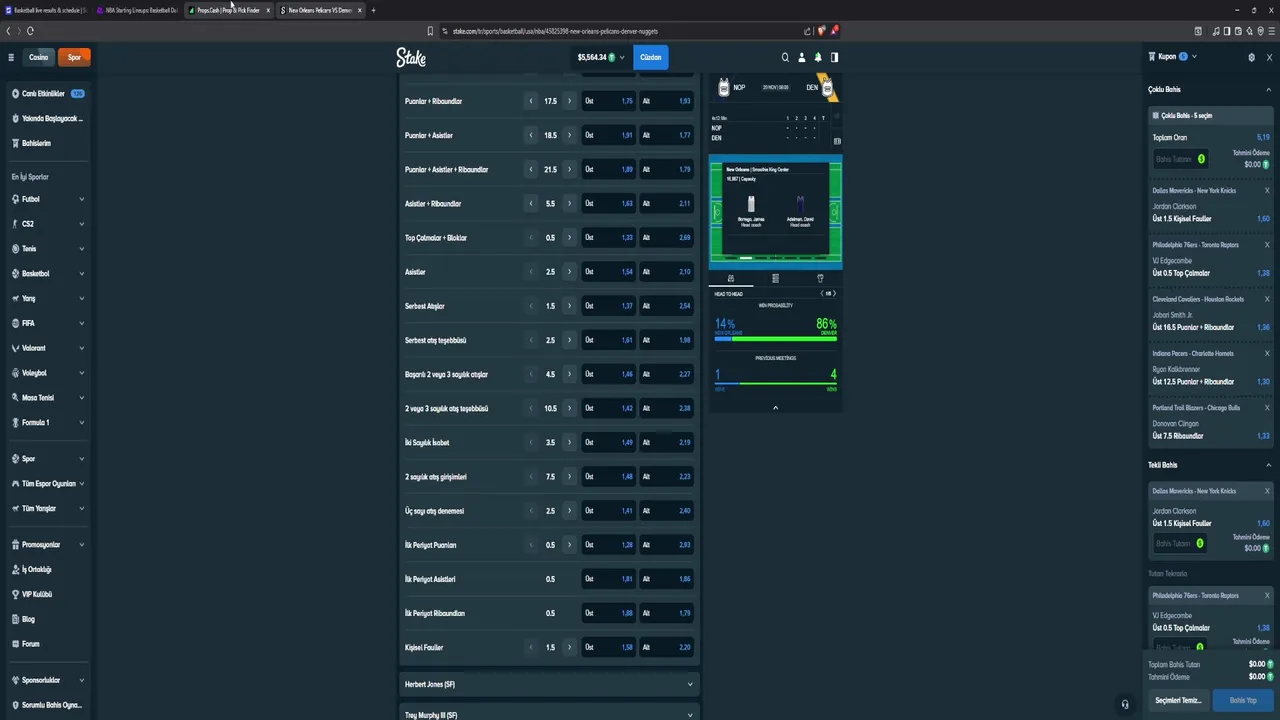
Task: Remove Cleveland Cavaliers - Houston Rockets selection
Action: coord(1267,299)
